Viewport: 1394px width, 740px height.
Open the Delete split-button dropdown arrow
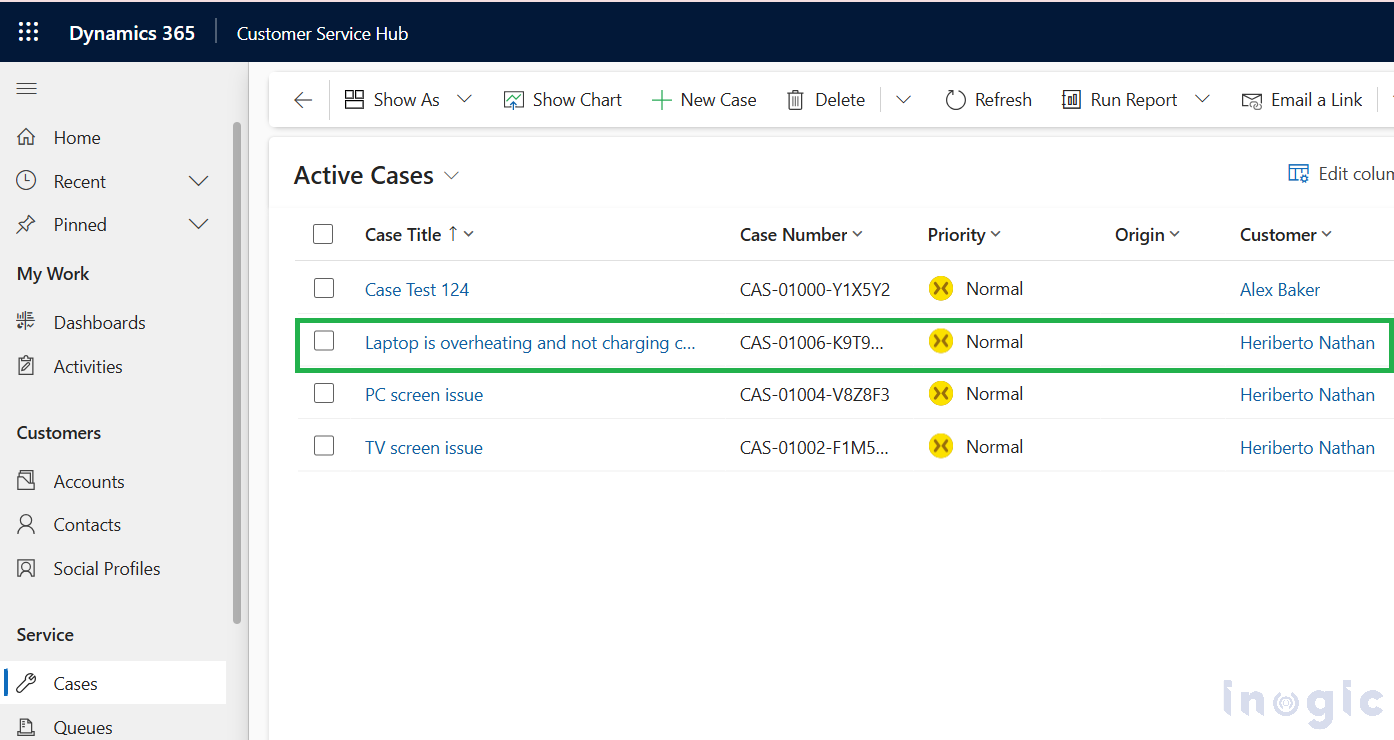pyautogui.click(x=903, y=100)
